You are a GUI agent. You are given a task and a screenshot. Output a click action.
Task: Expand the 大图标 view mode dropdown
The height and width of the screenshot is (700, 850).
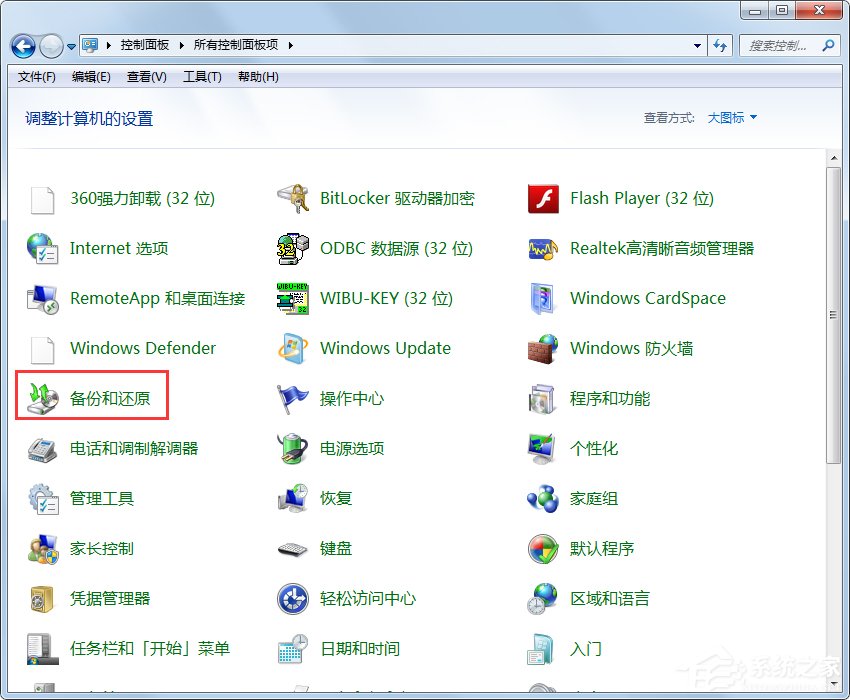click(732, 118)
